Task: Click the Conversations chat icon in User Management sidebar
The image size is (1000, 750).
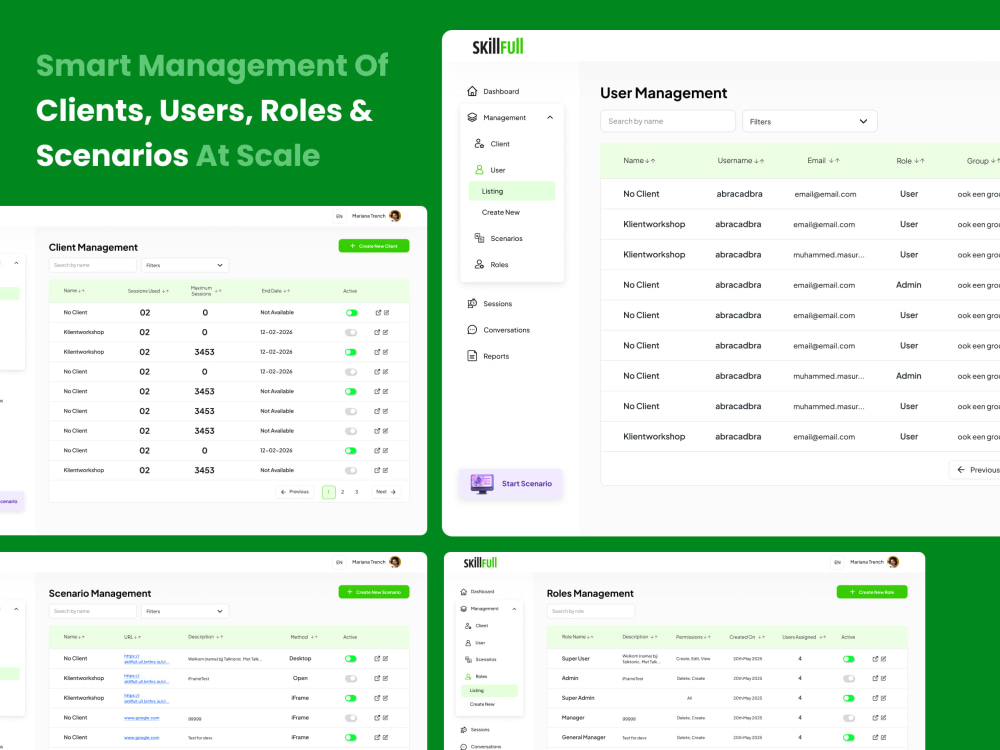Action: 472,330
